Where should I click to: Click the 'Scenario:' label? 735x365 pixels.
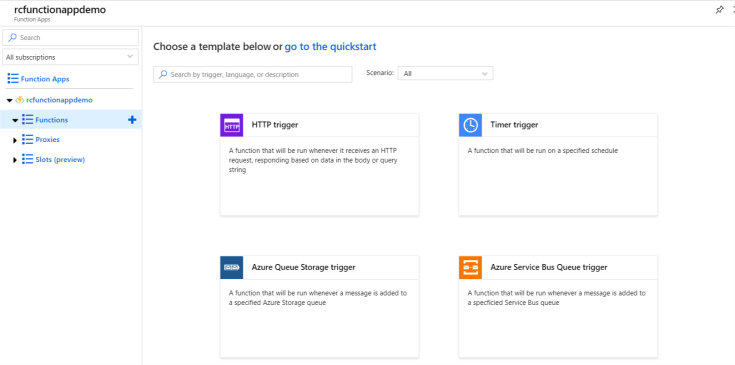(380, 73)
